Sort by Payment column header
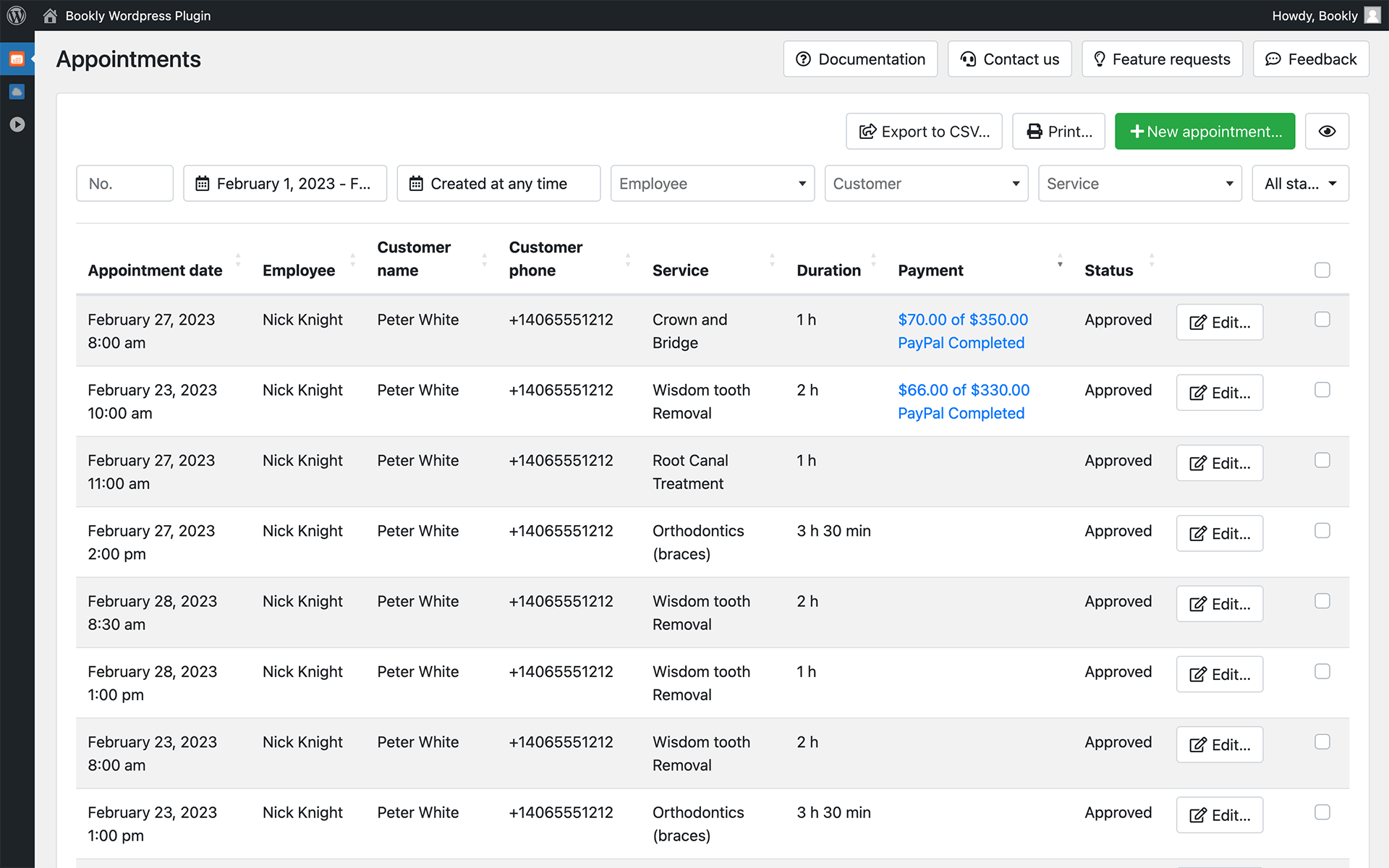Viewport: 1389px width, 868px height. (930, 270)
